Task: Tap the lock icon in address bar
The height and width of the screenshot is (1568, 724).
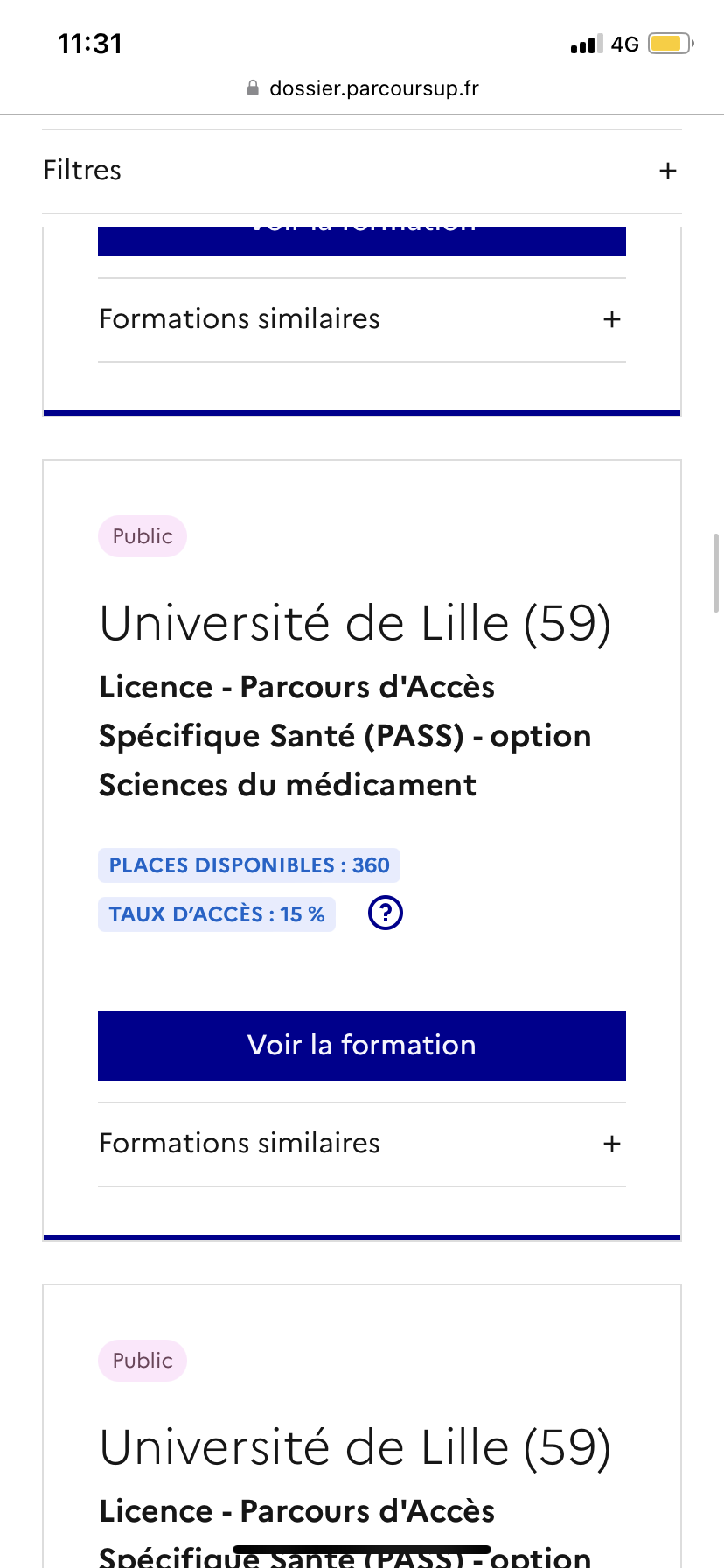Action: (253, 88)
